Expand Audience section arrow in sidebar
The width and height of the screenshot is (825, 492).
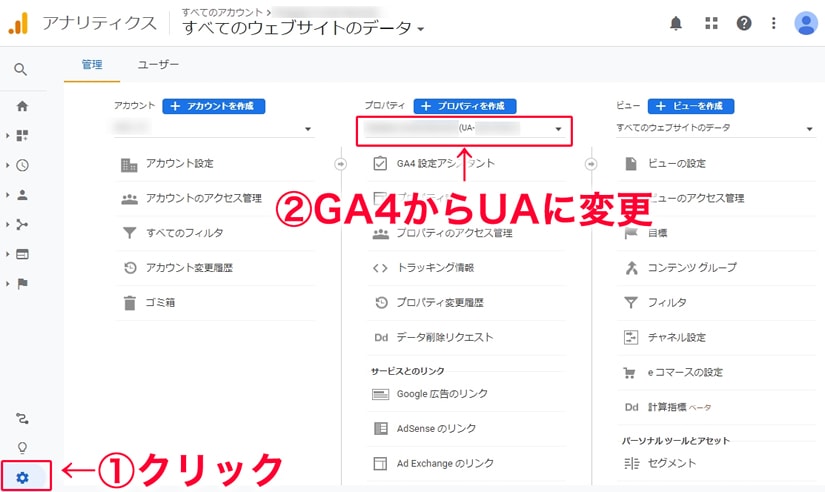(7, 195)
